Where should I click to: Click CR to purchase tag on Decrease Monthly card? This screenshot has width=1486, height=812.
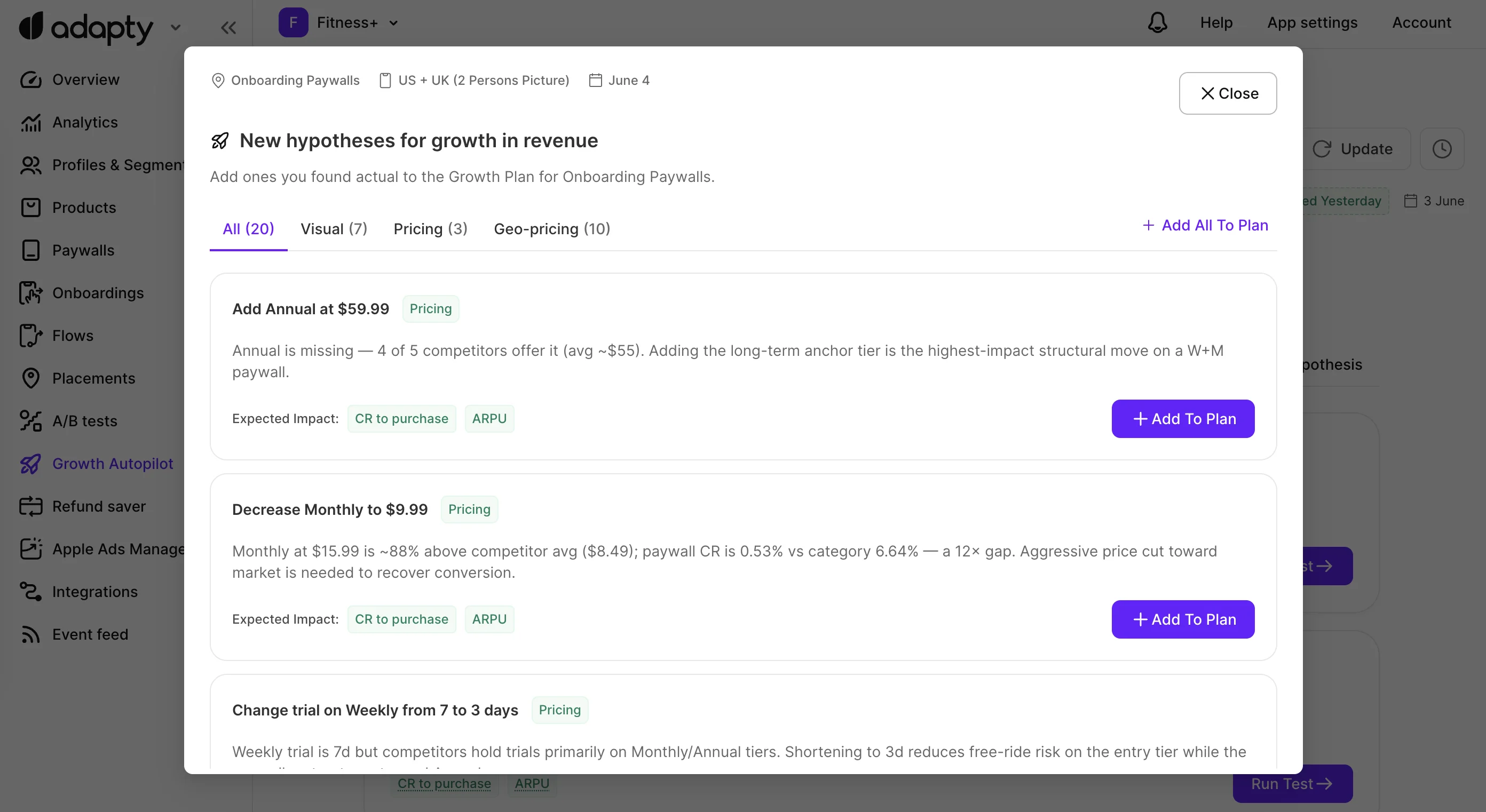(x=401, y=619)
